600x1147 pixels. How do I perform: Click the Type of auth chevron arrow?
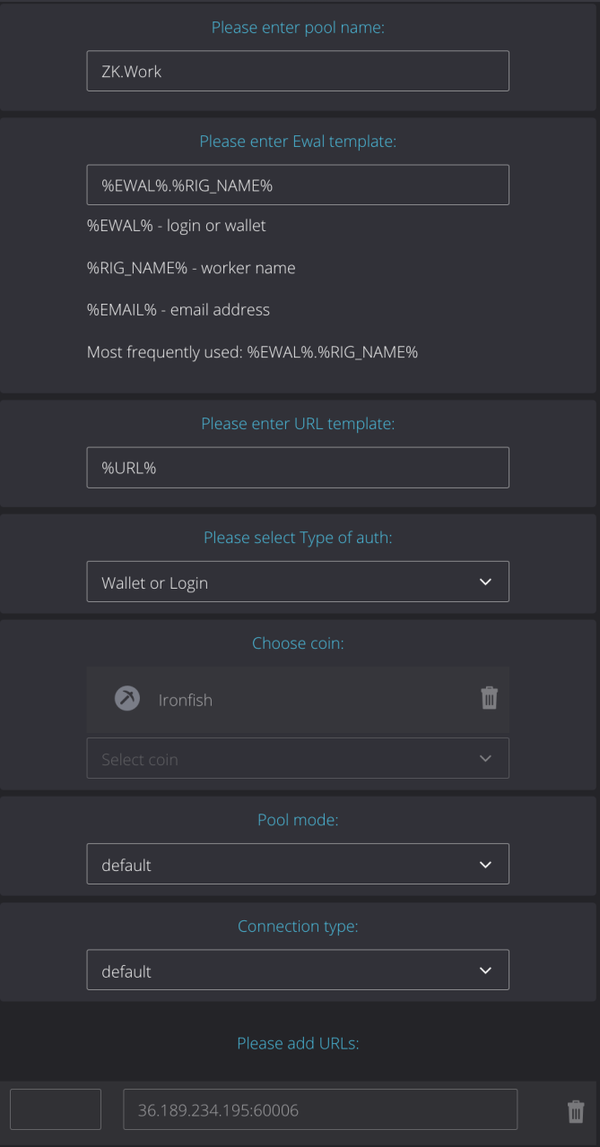[x=486, y=582]
